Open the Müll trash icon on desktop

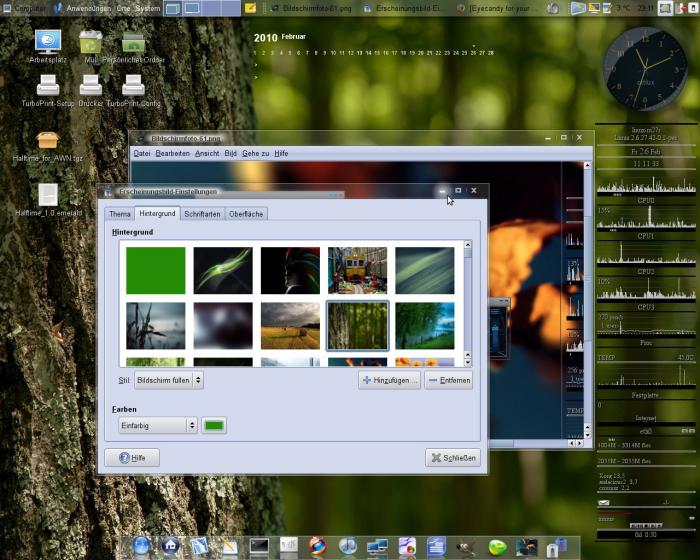[91, 42]
